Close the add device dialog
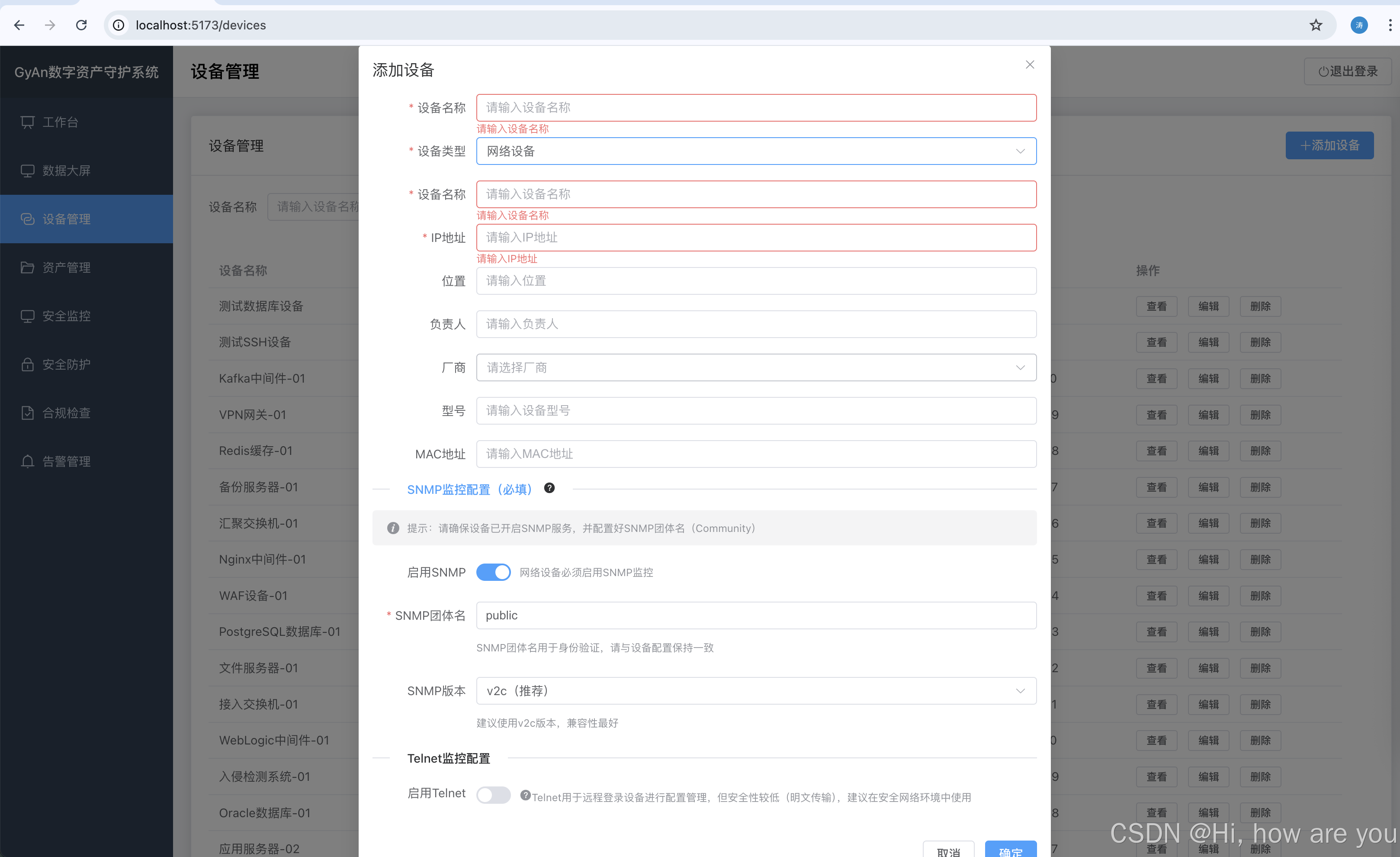This screenshot has width=1400, height=857. point(1030,65)
